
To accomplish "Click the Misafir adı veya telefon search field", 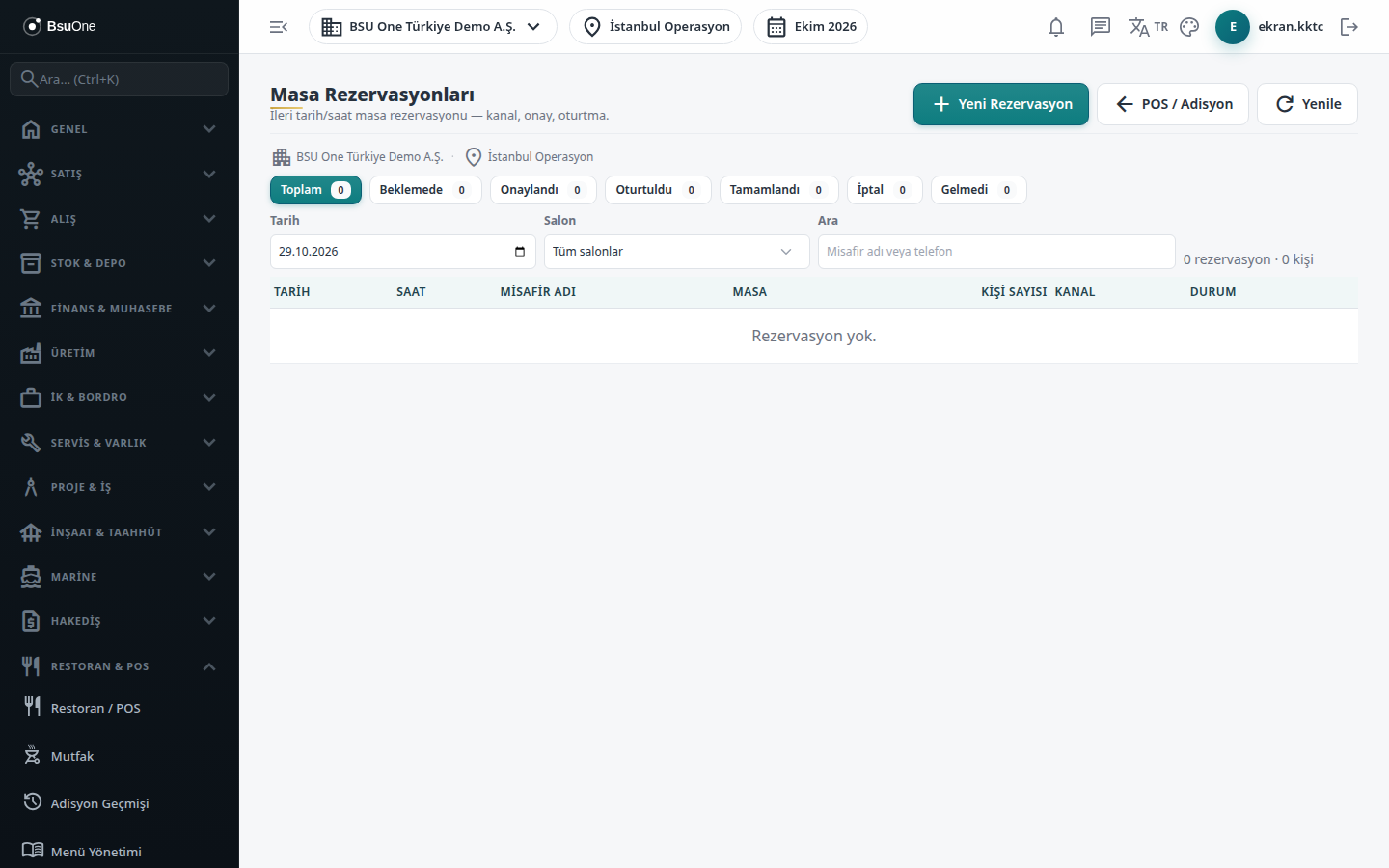I will [x=996, y=252].
